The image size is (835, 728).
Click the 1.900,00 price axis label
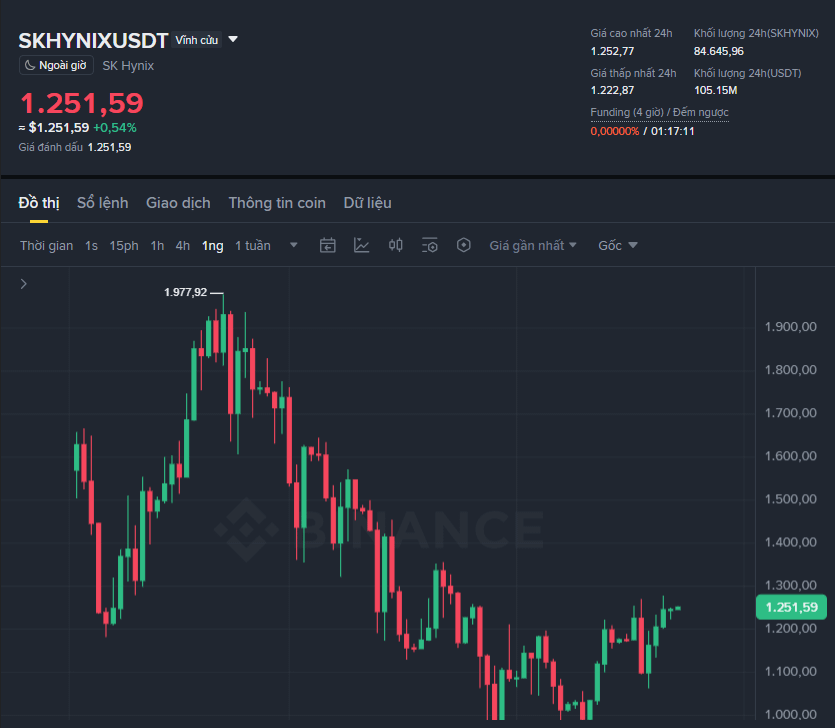point(790,326)
